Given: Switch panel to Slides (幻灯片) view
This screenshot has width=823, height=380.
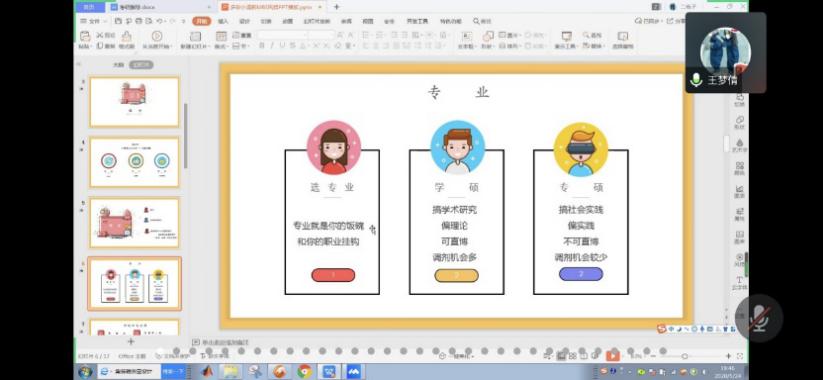Looking at the screenshot, I should (x=141, y=65).
